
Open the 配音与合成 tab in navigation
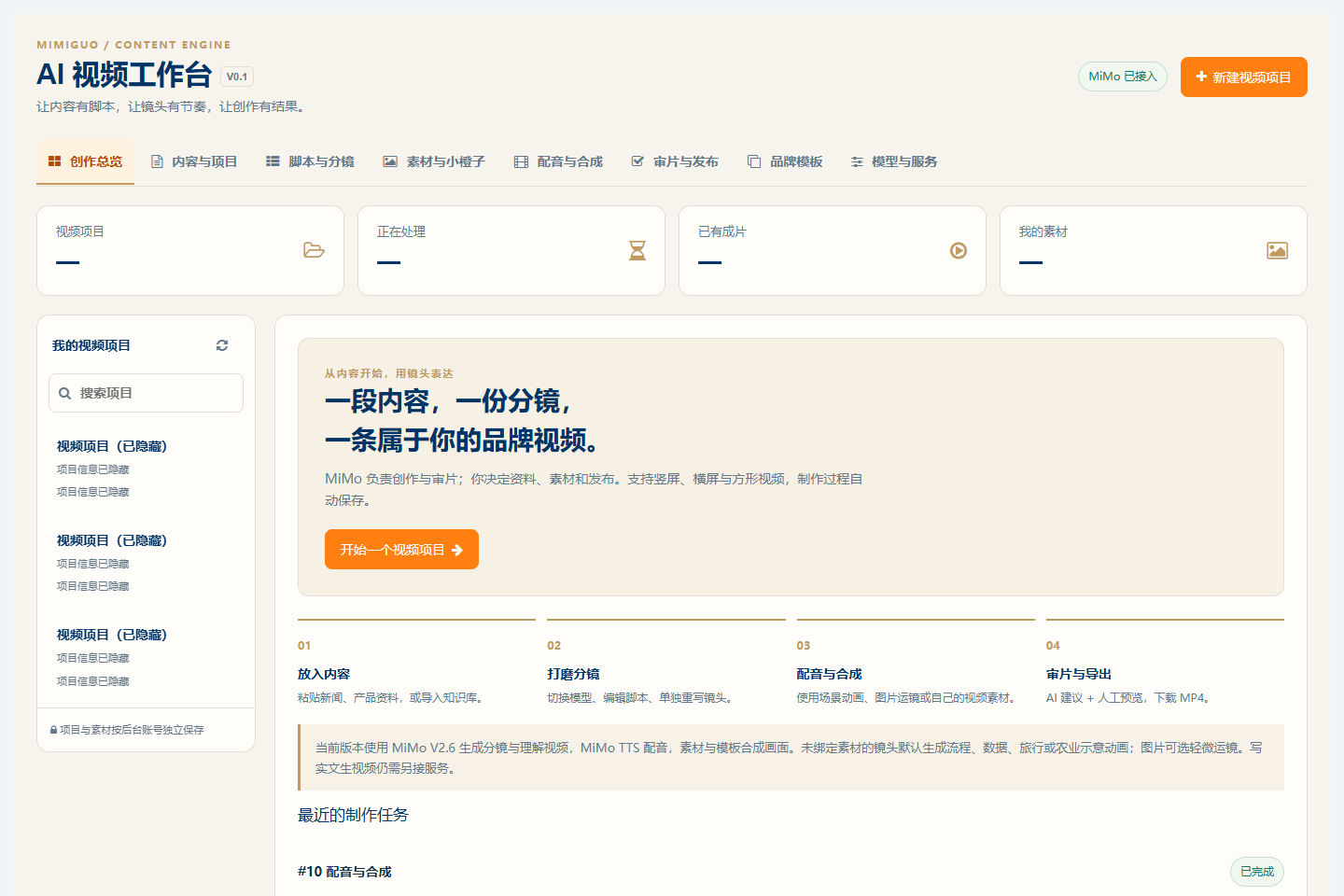tap(558, 161)
